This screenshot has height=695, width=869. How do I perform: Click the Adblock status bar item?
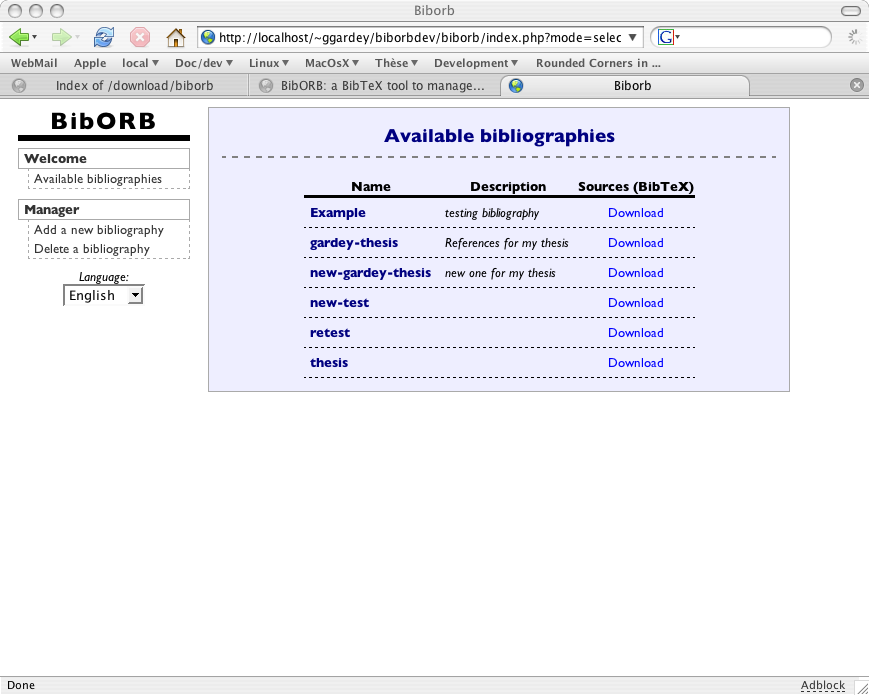pos(822,685)
